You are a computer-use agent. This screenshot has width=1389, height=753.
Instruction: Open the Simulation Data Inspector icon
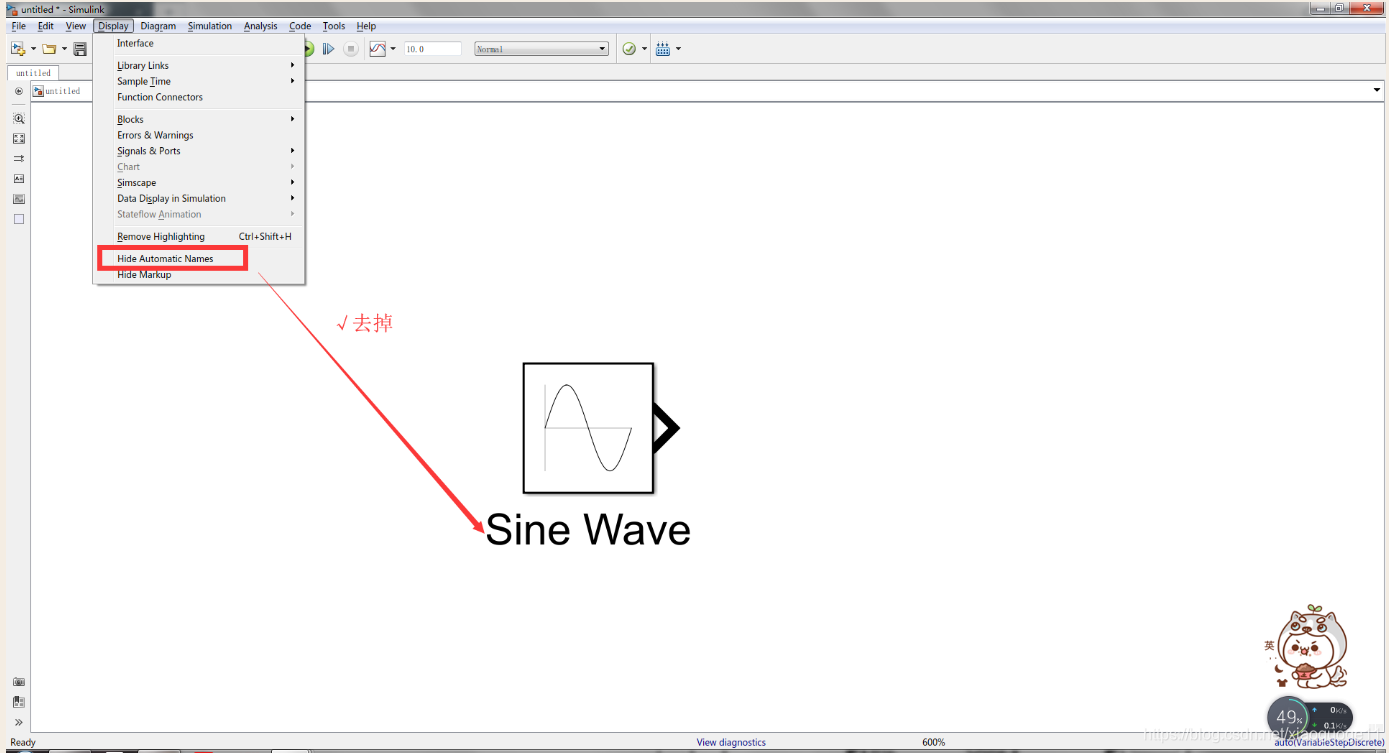click(377, 48)
